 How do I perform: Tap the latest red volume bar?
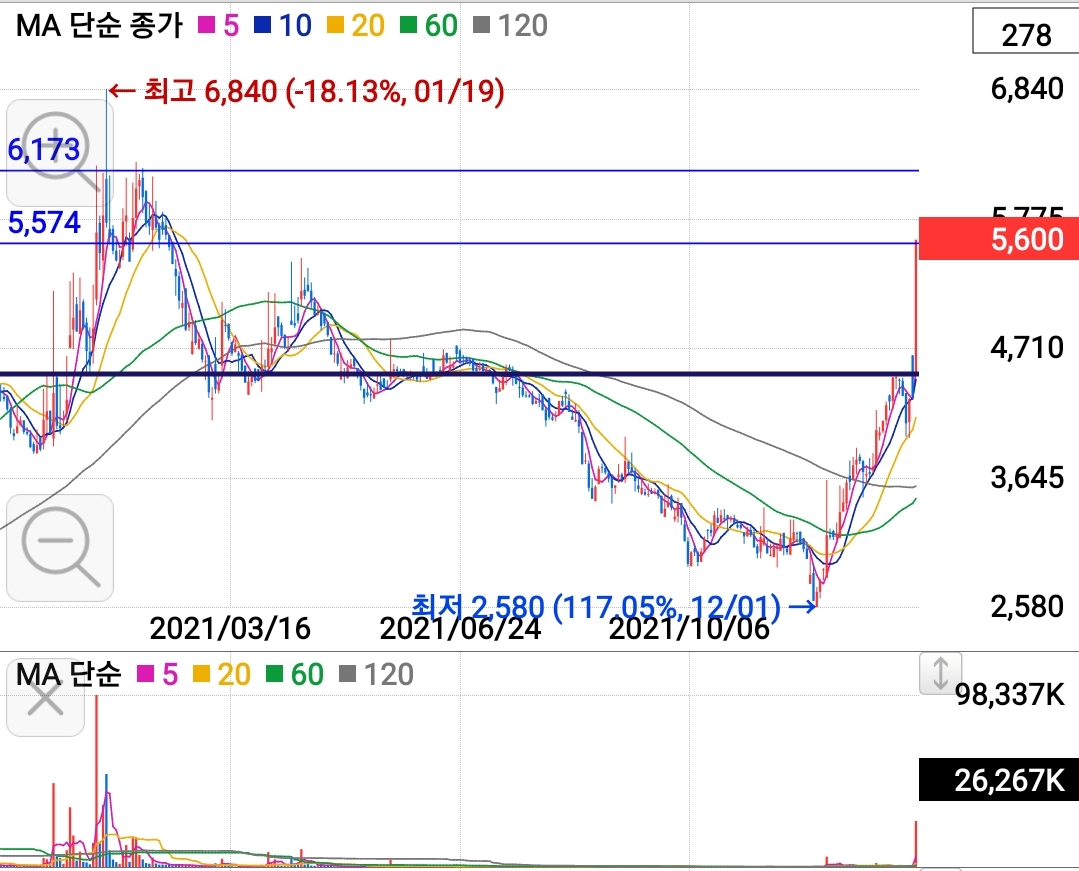916,843
